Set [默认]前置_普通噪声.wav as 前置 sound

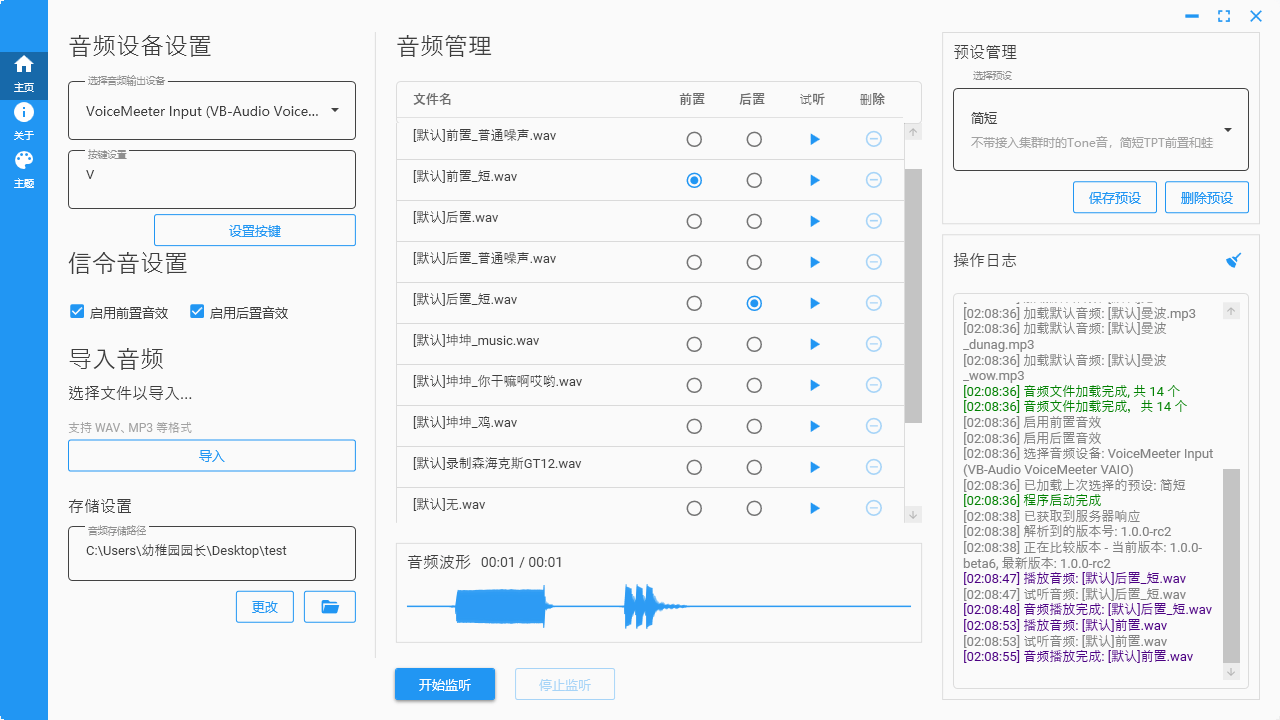click(694, 139)
